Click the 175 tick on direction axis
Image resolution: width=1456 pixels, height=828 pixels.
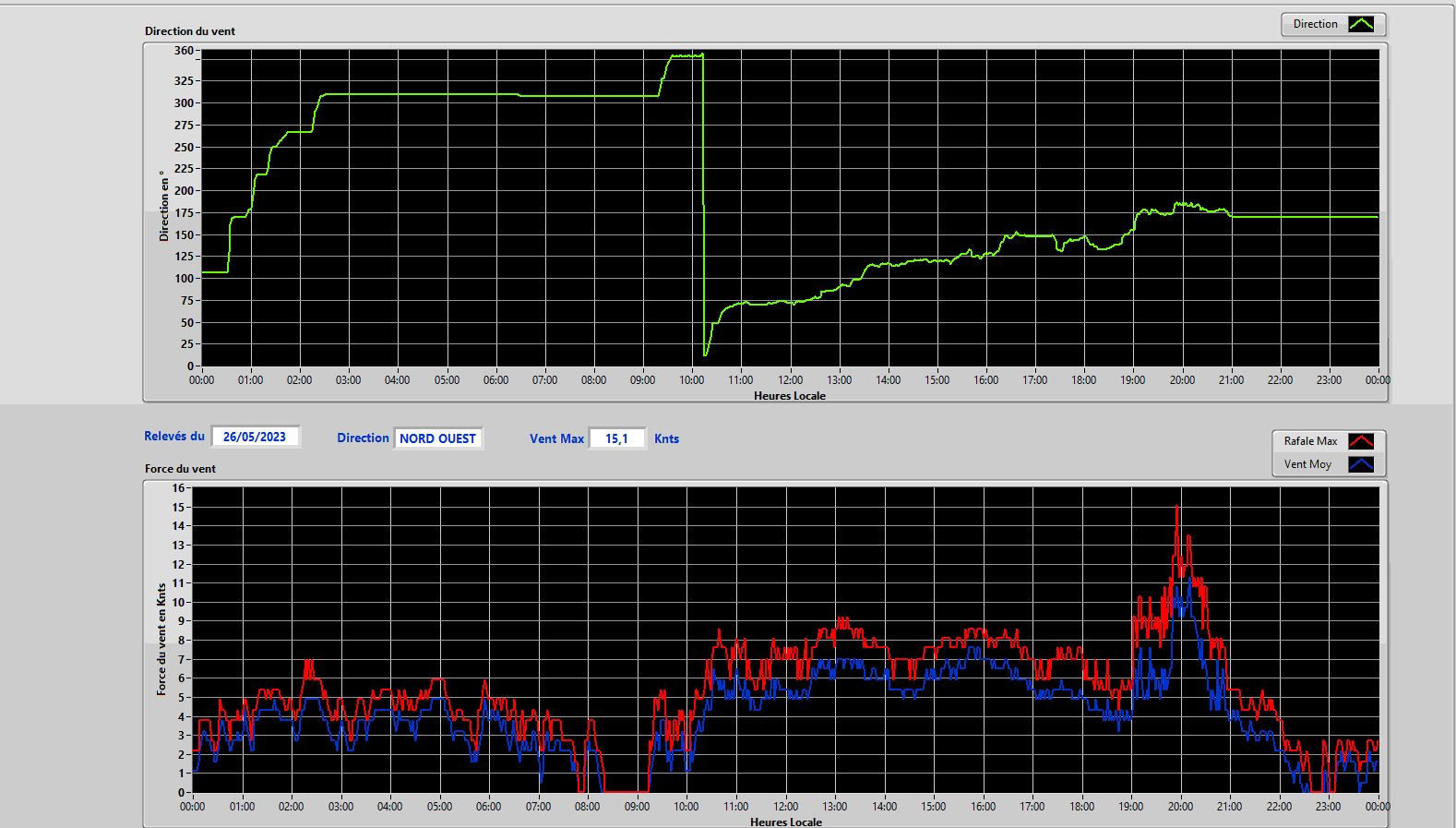click(184, 212)
